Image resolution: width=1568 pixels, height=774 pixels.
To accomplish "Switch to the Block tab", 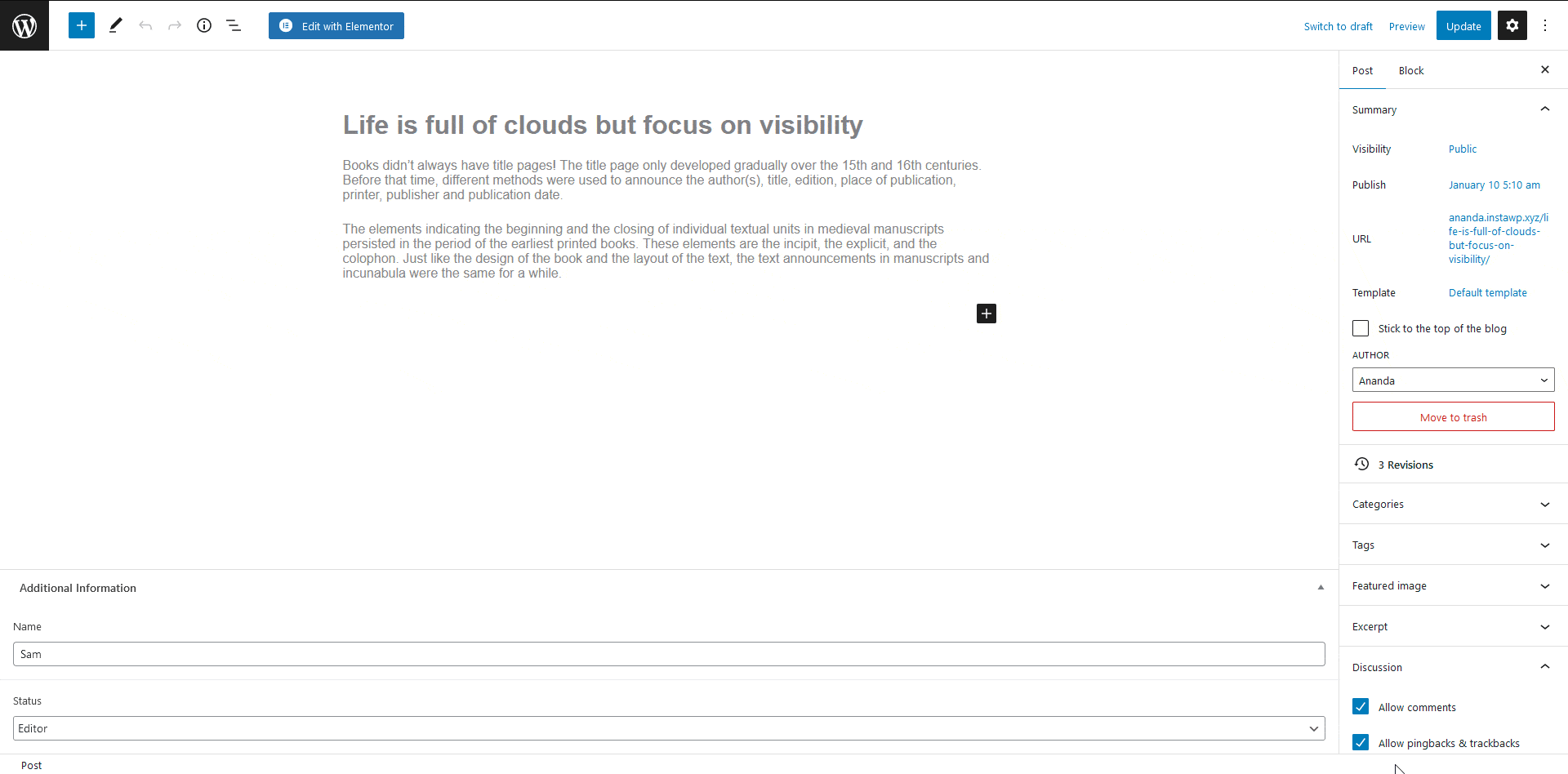I will (x=1410, y=71).
